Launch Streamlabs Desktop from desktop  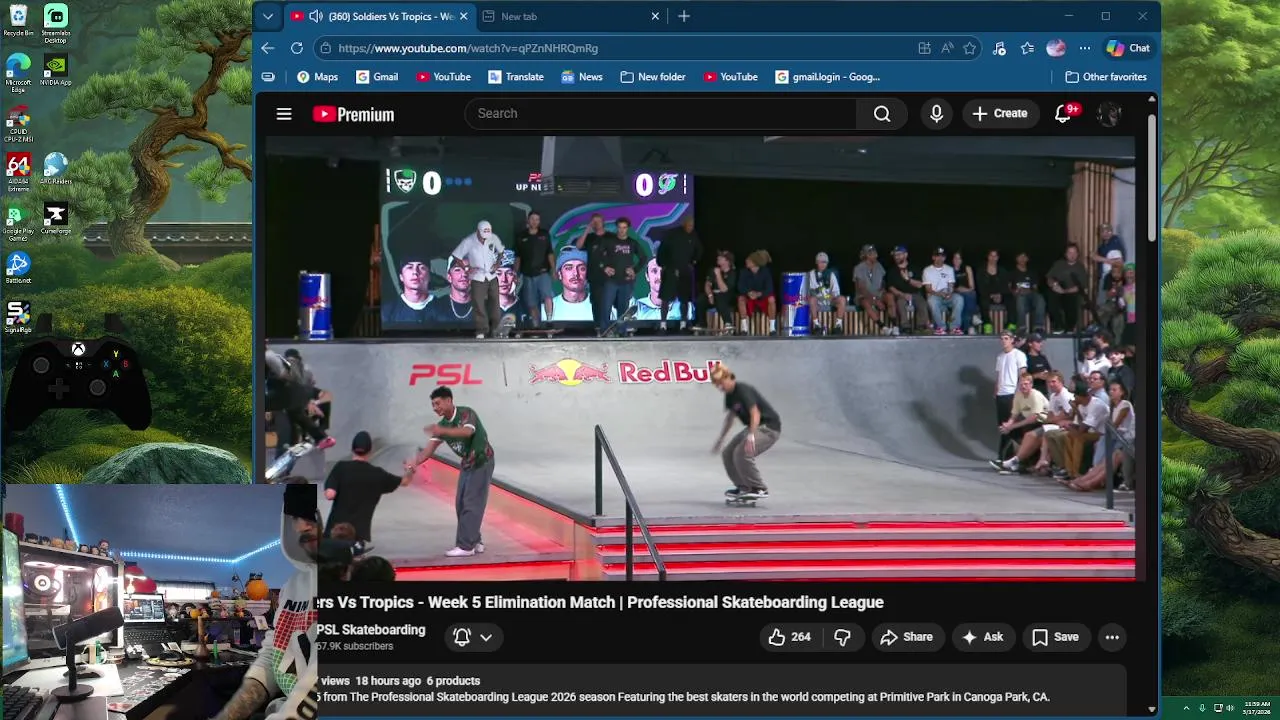(56, 24)
